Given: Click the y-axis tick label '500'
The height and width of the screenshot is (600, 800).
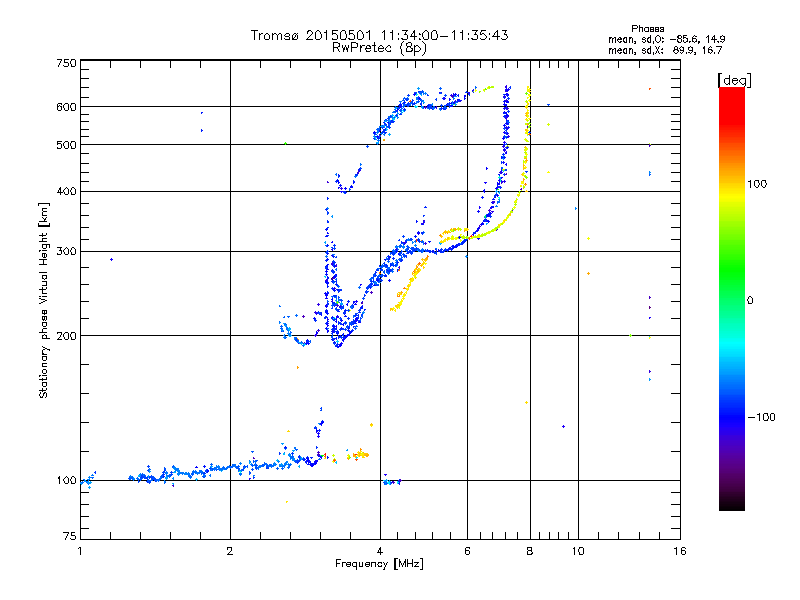Looking at the screenshot, I should (66, 145).
